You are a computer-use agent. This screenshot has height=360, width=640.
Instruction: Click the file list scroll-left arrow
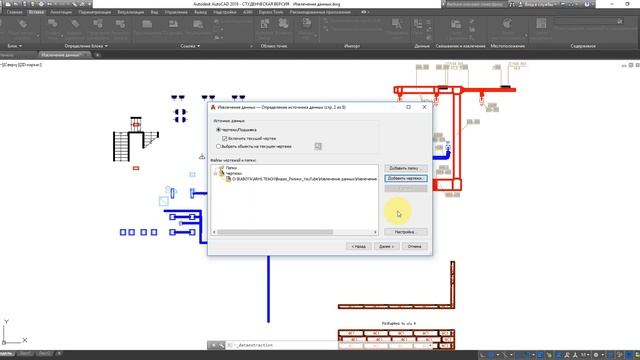[x=214, y=232]
